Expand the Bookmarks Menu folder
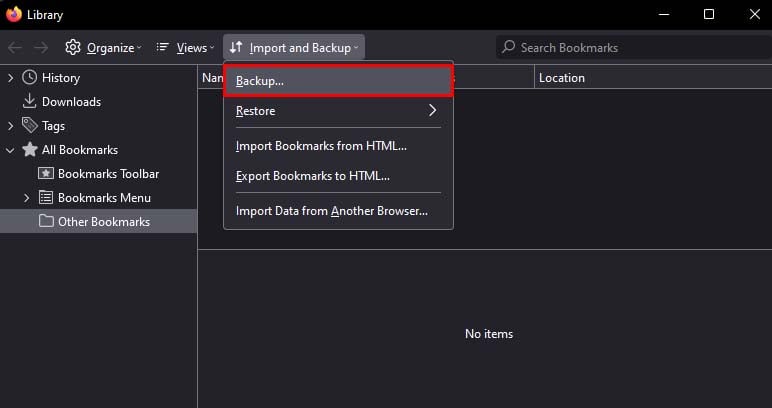 [x=27, y=198]
